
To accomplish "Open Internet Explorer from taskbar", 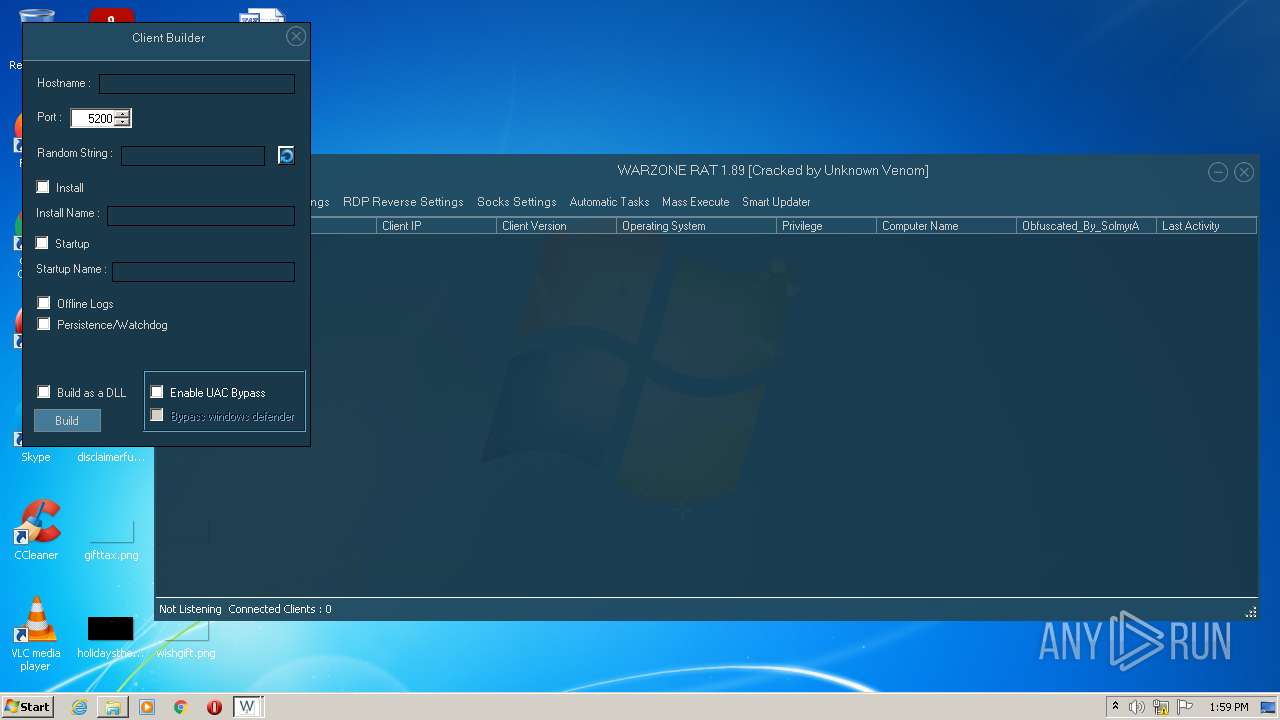I will click(79, 707).
